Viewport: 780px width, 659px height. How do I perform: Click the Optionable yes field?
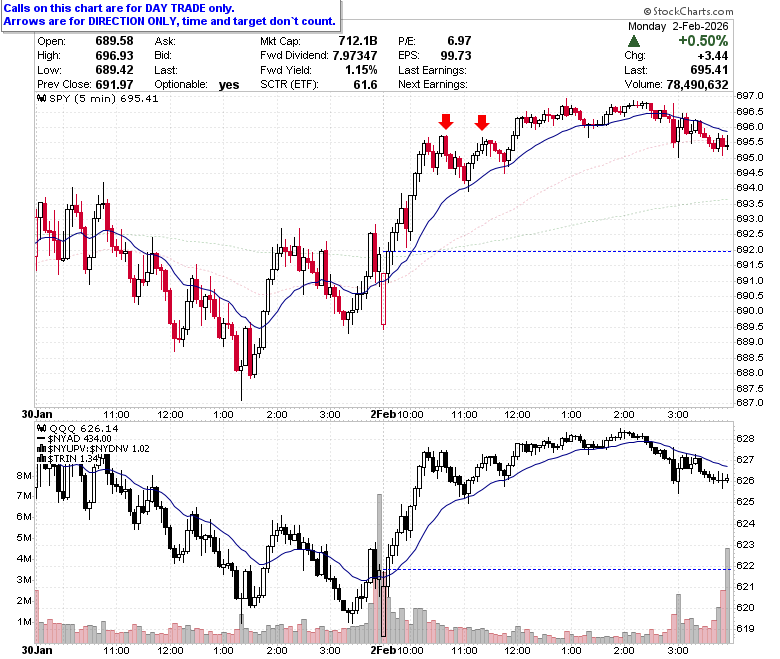pos(197,85)
